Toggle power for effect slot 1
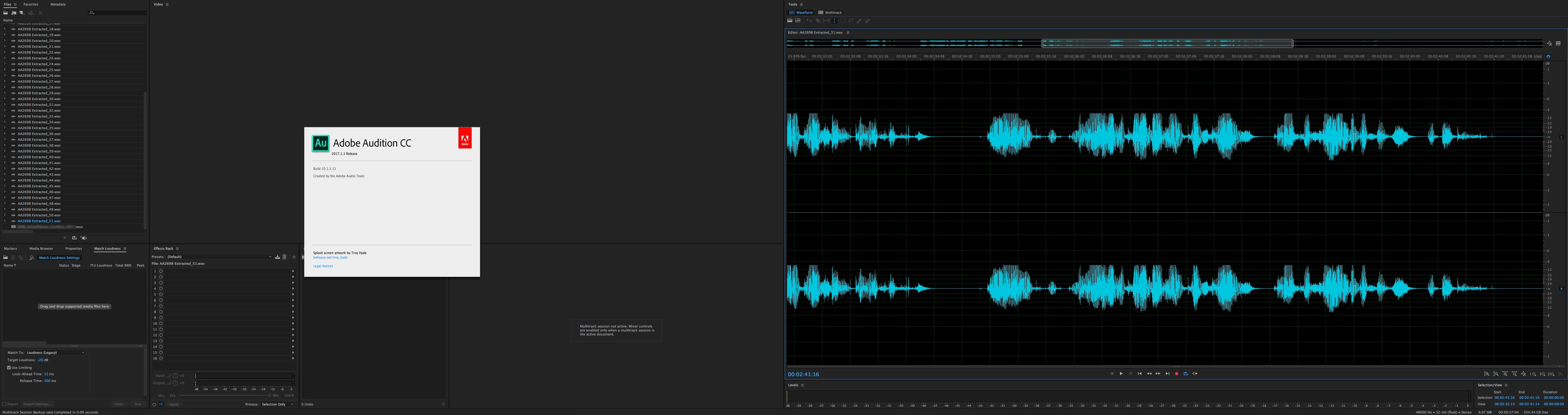Viewport: 1568px width, 415px height. pyautogui.click(x=161, y=271)
